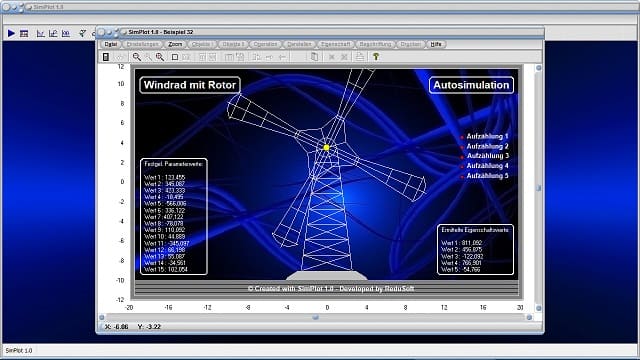
Task: Click the 'Y: -3.22' coordinate readout
Action: tap(149, 327)
